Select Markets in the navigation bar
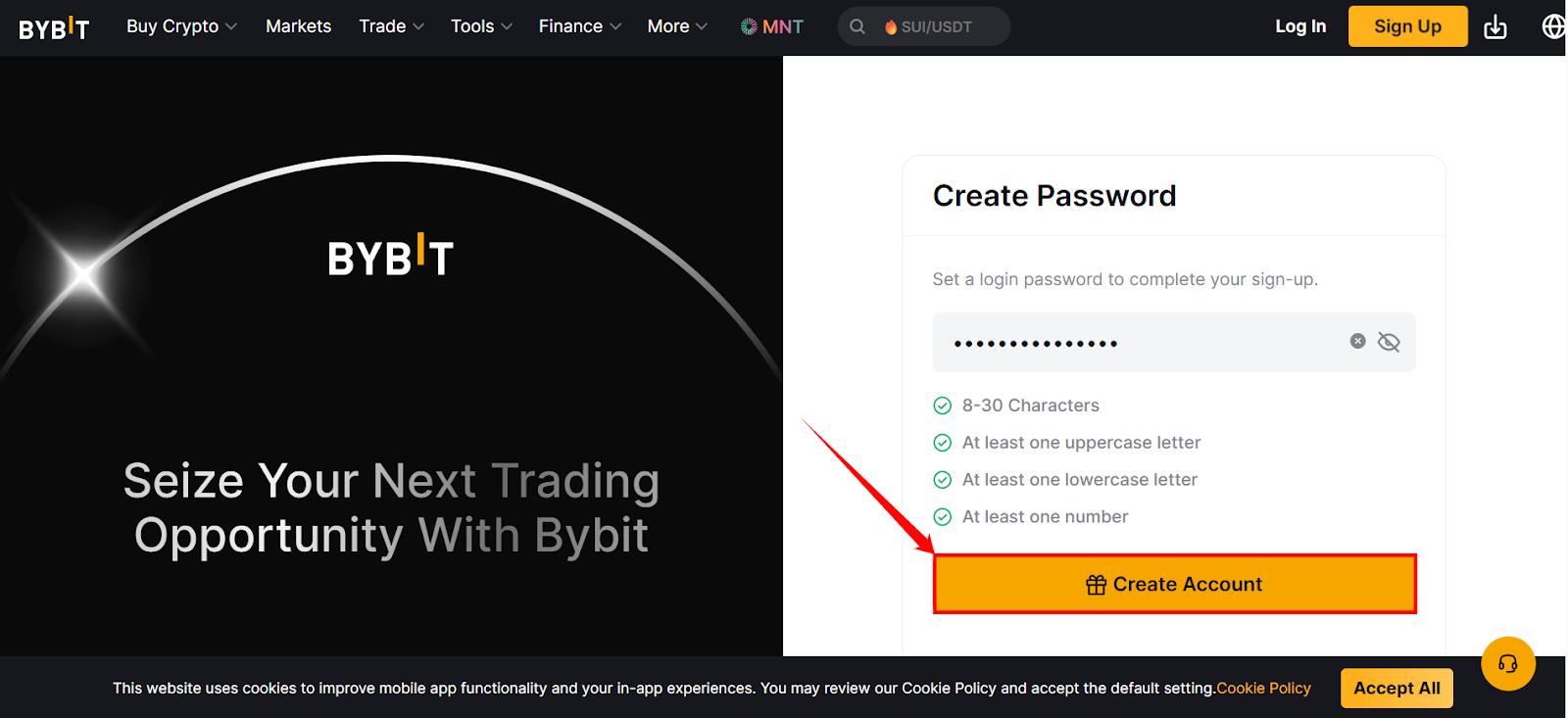1568x718 pixels. (298, 26)
